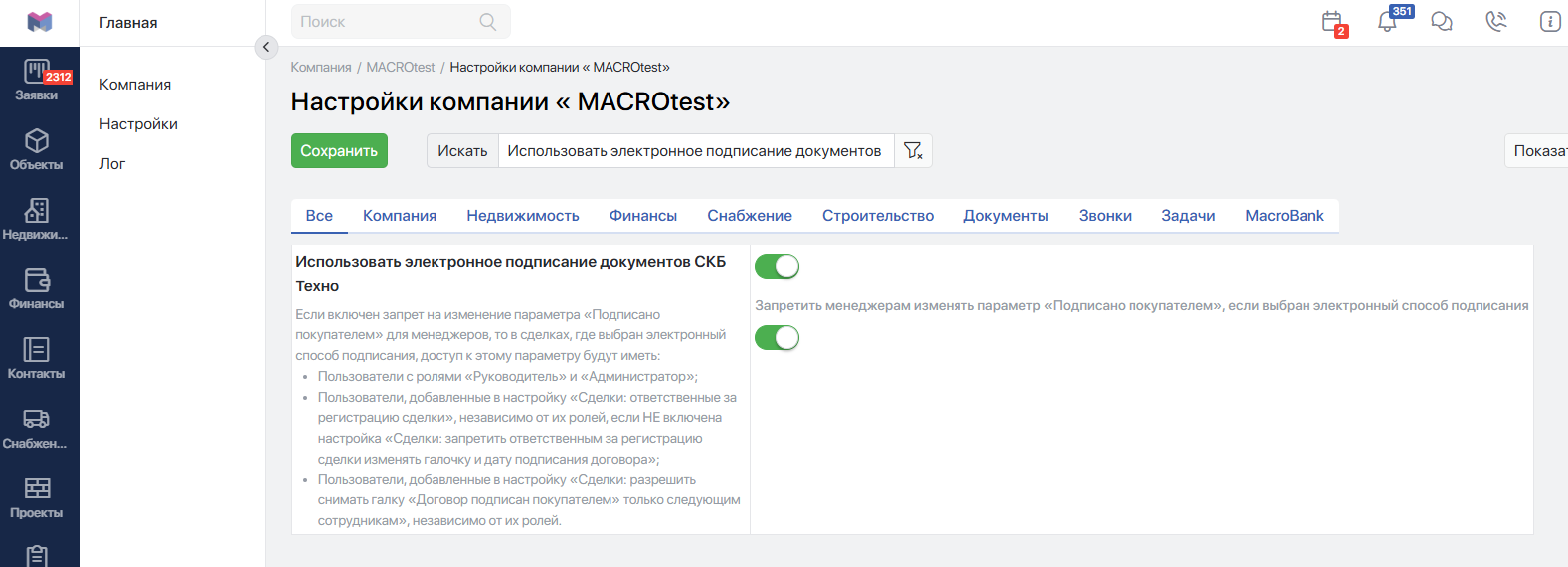Click the Главная header link
Image resolution: width=1568 pixels, height=567 pixels.
point(128,23)
